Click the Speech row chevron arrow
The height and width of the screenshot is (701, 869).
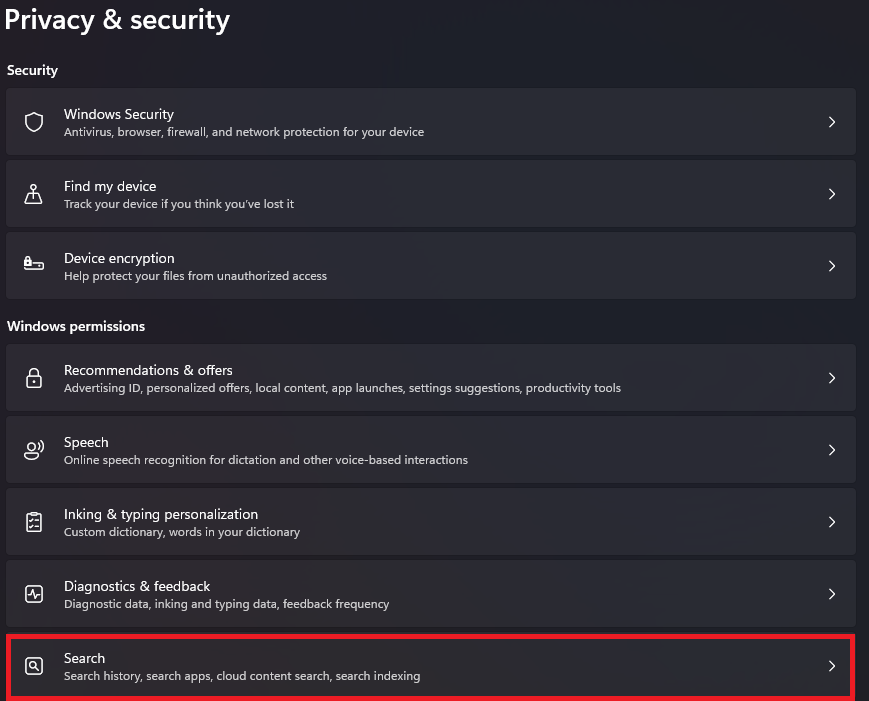[x=832, y=450]
